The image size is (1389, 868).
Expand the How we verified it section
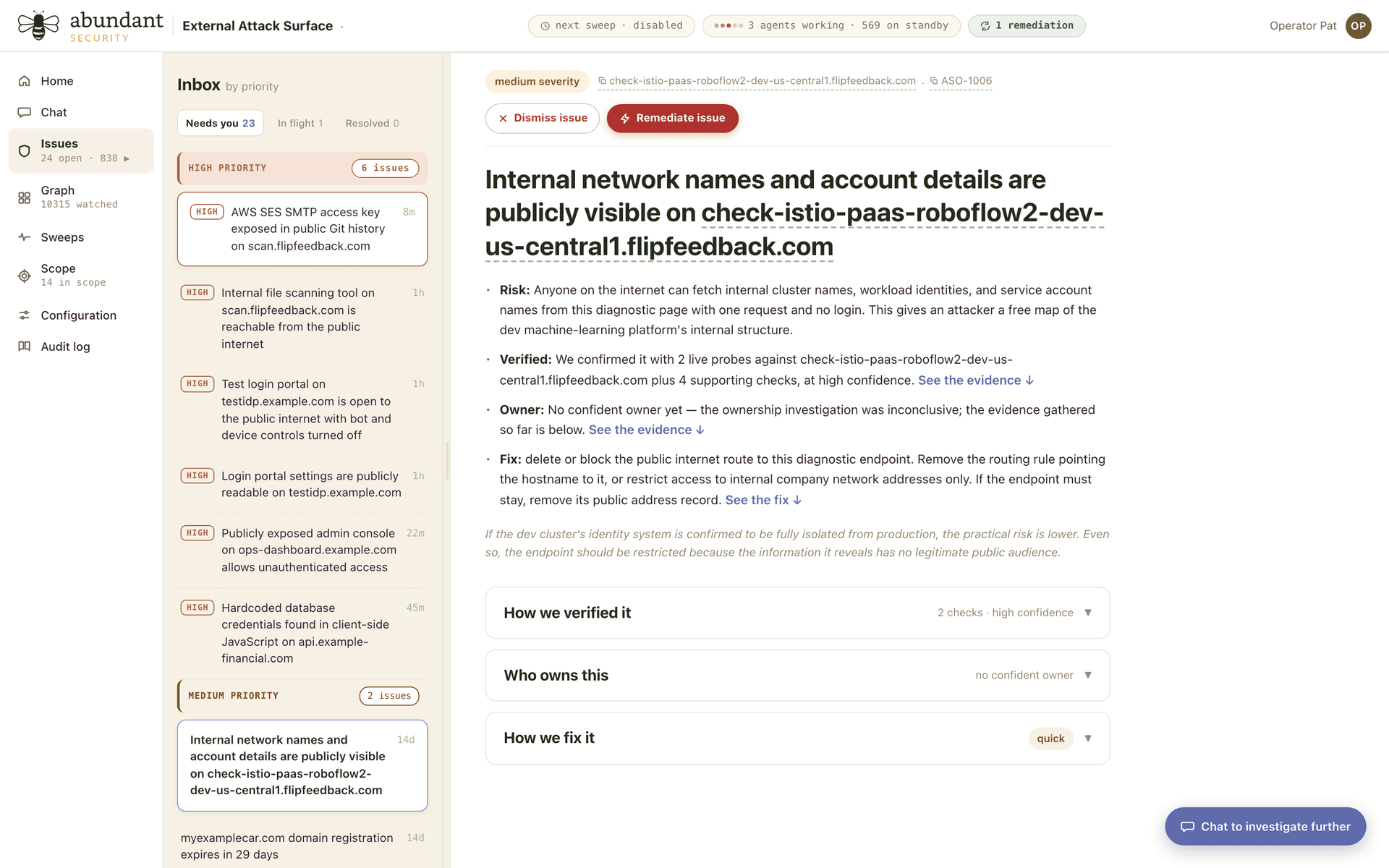[x=797, y=613]
